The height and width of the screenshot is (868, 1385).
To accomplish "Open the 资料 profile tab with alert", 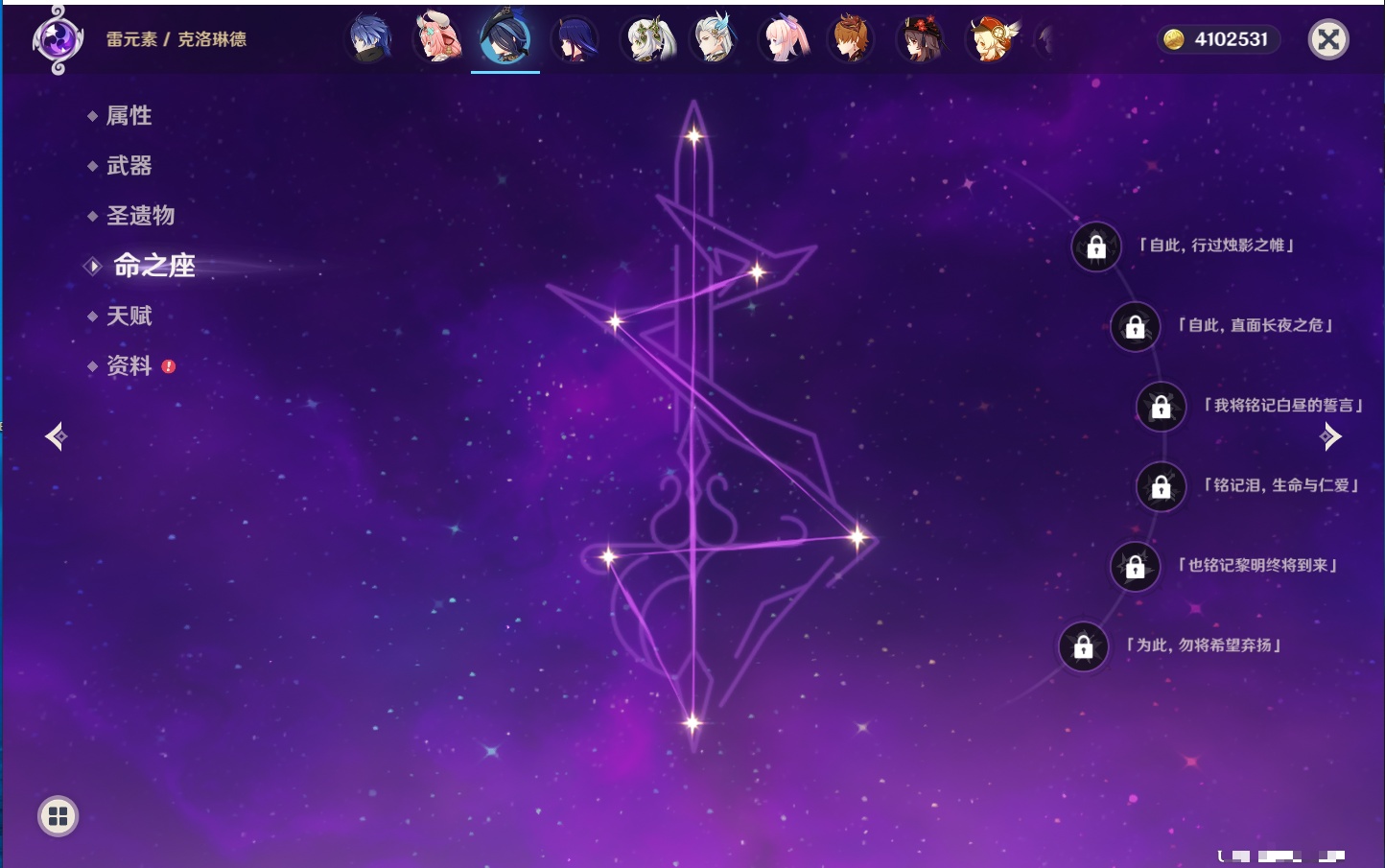I will pyautogui.click(x=129, y=365).
